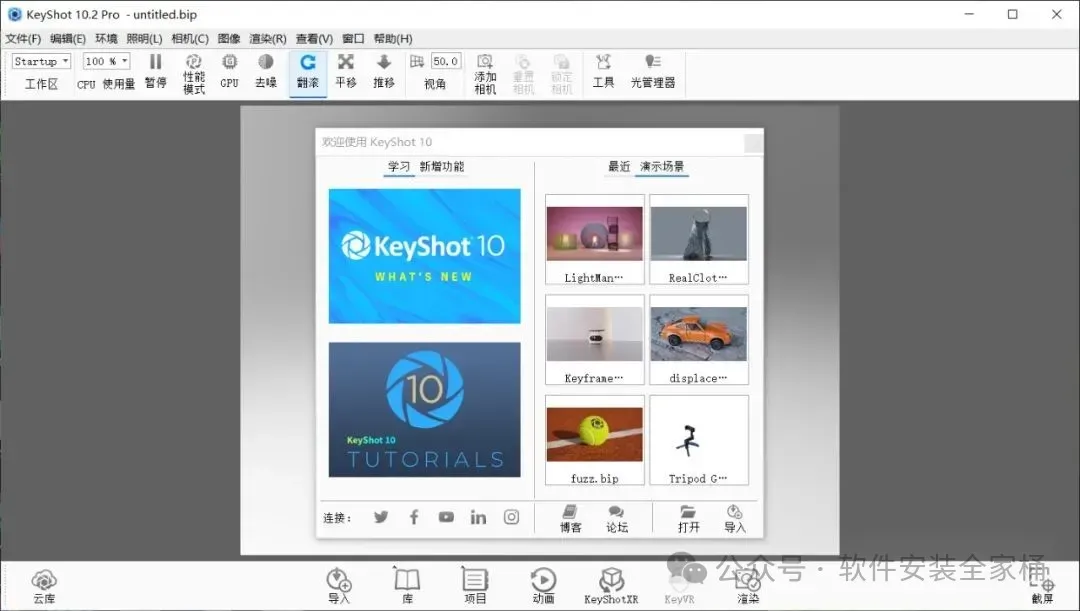The width and height of the screenshot is (1080, 611).
Task: Open the KeyShot 10 What's New banner
Action: click(x=424, y=256)
